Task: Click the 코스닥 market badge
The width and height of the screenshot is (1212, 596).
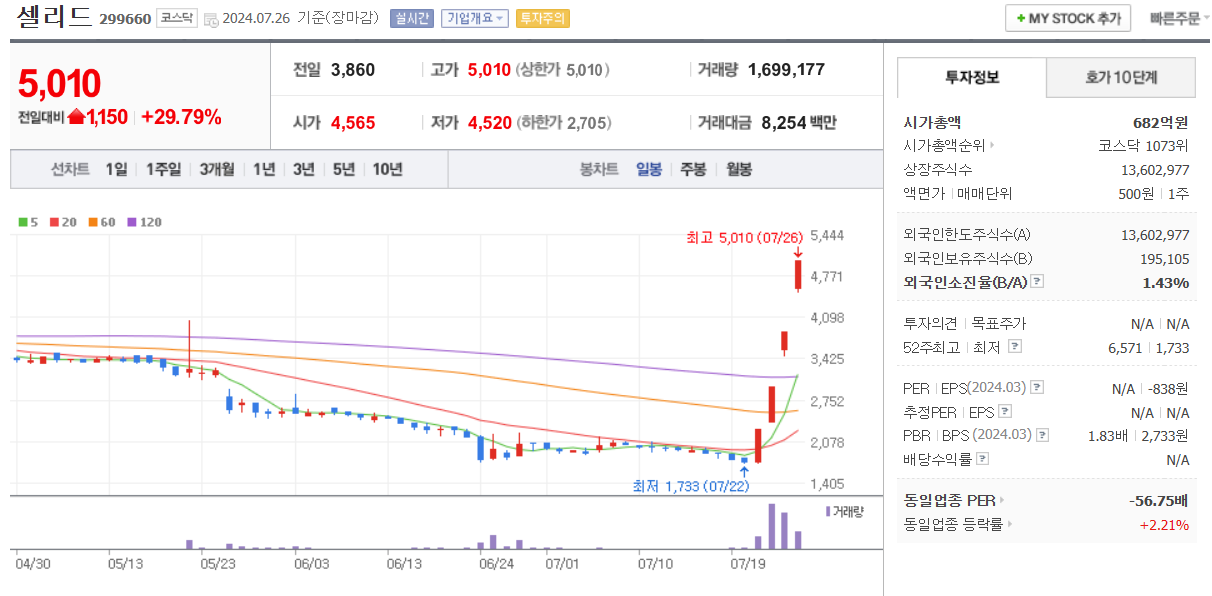Action: pos(178,18)
